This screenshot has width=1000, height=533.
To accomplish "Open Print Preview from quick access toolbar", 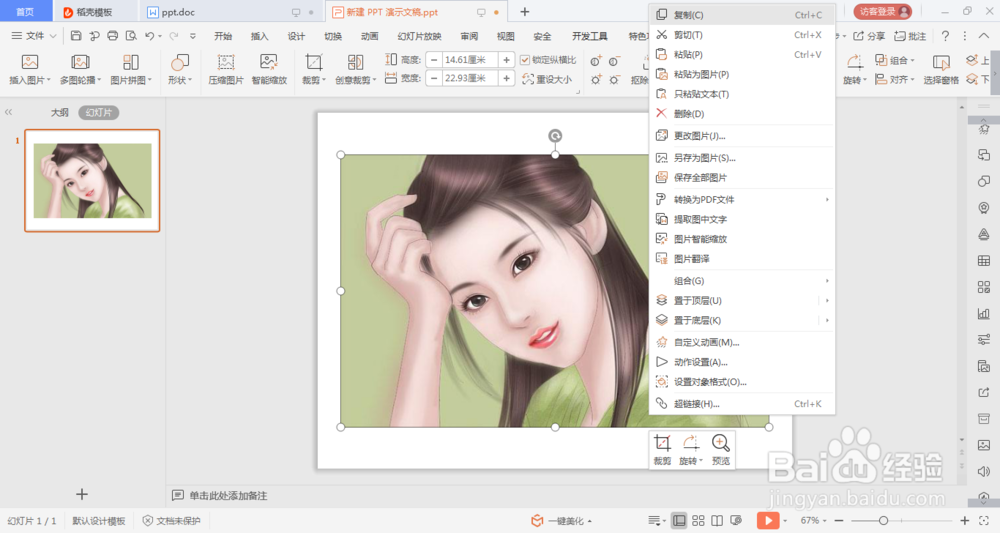I will 131,36.
